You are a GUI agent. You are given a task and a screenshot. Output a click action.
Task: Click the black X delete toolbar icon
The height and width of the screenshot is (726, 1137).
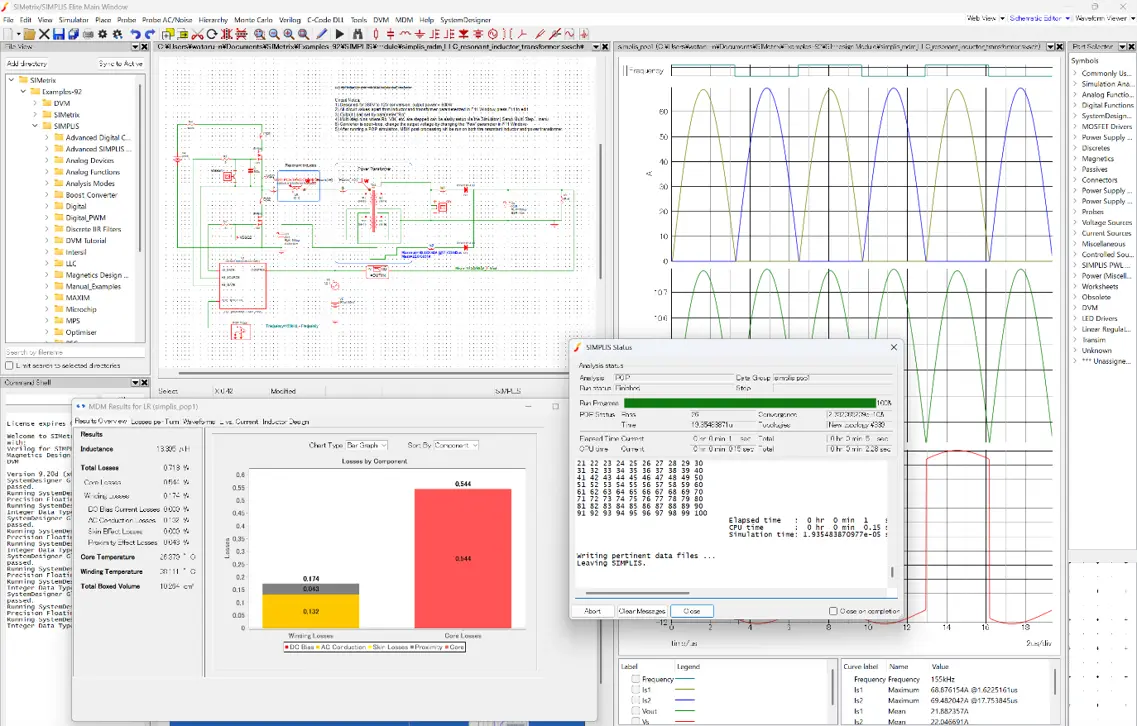click(44, 34)
